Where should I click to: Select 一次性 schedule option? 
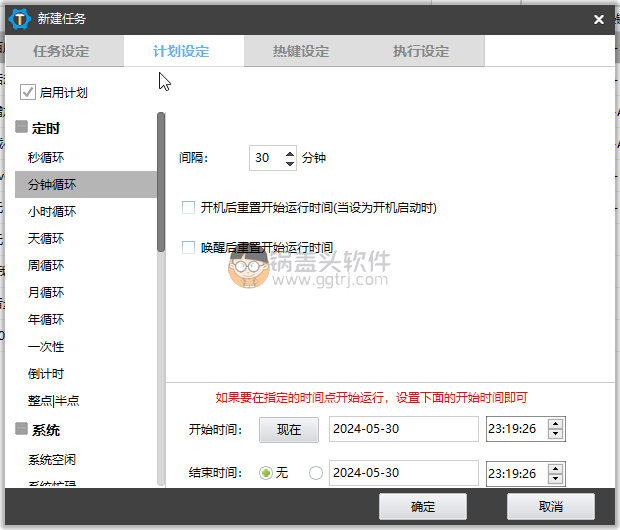pyautogui.click(x=86, y=346)
